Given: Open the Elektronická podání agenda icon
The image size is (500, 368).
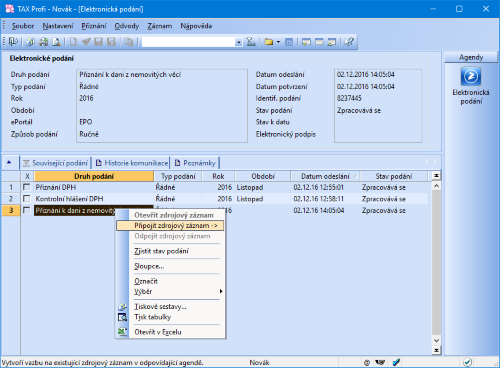Looking at the screenshot, I should [x=471, y=77].
